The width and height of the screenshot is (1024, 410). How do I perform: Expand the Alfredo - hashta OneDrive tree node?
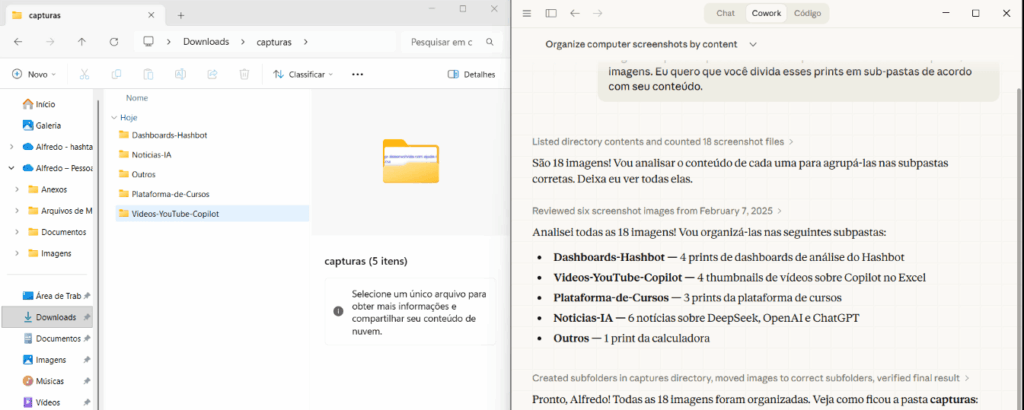click(x=12, y=147)
